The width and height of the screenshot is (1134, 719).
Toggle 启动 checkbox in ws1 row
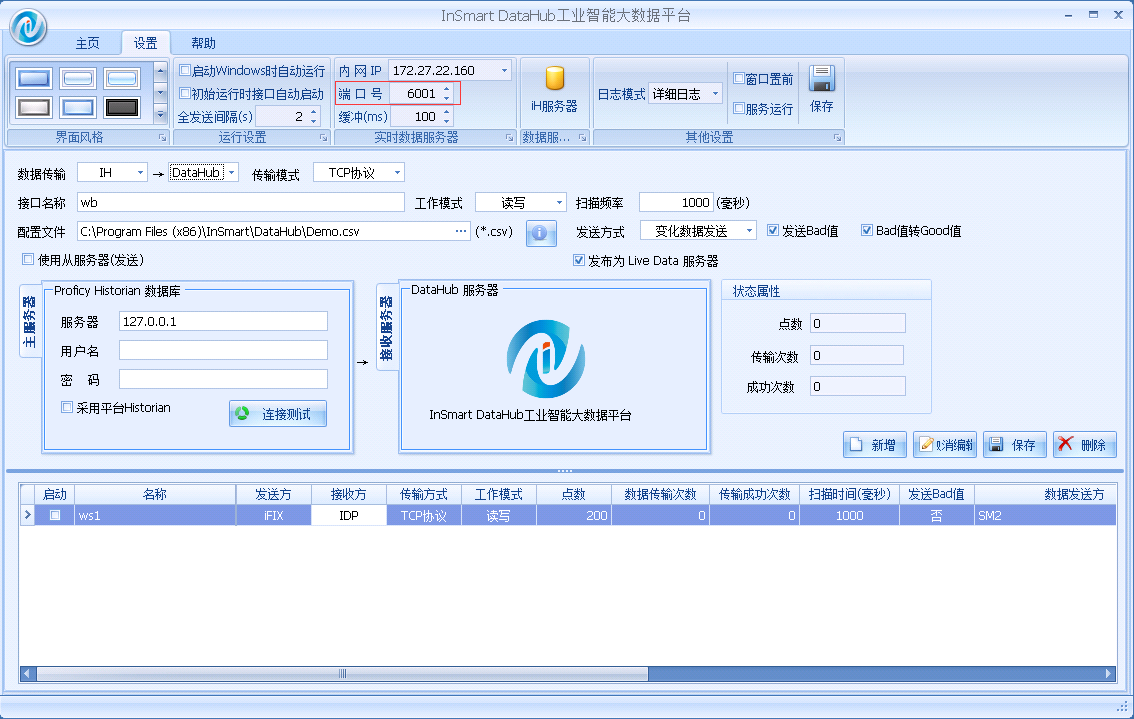55,515
